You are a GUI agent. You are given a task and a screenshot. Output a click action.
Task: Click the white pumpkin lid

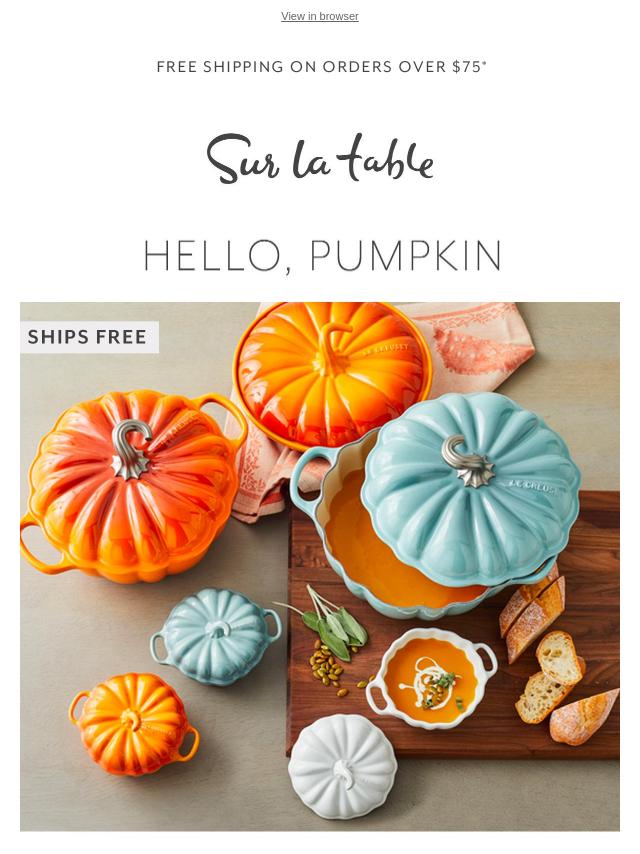tap(343, 766)
